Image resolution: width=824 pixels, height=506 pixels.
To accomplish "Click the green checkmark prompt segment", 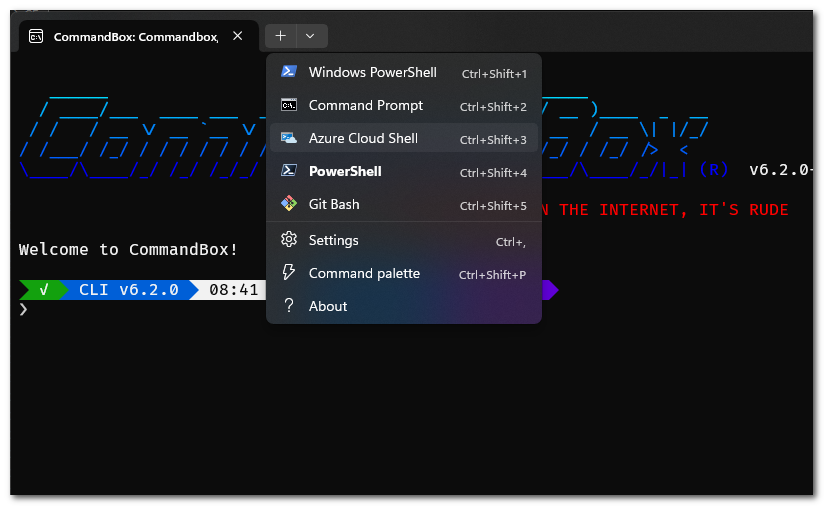I will pyautogui.click(x=44, y=290).
